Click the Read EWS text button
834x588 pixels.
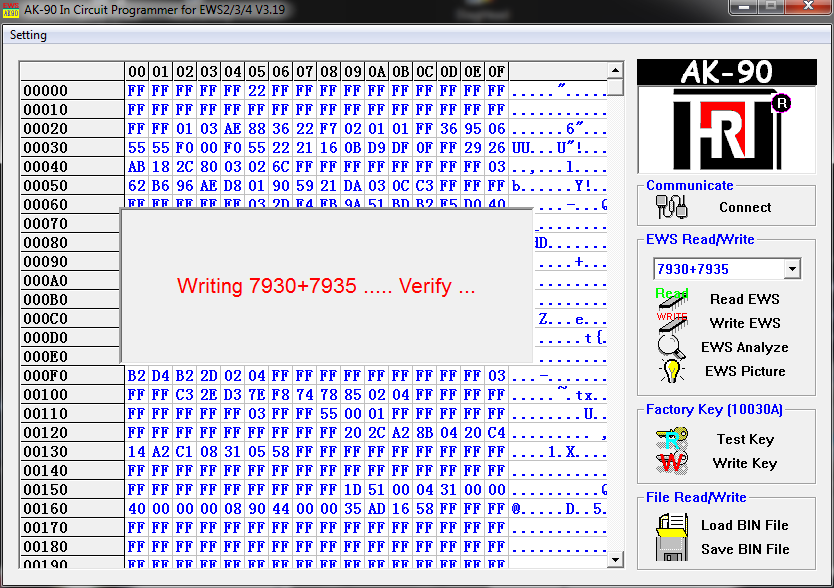tap(744, 299)
